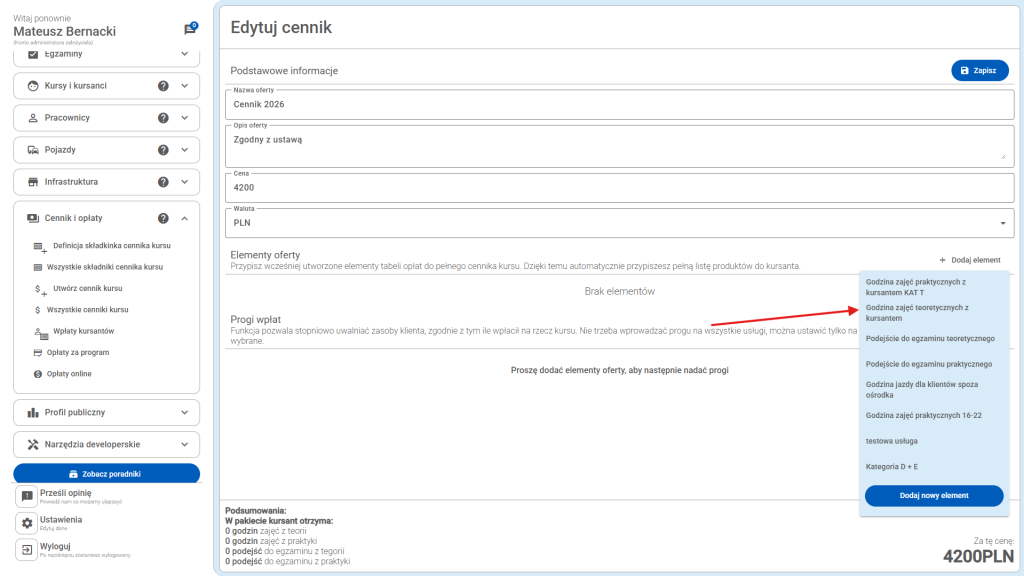The image size is (1024, 576).
Task: Click the Prześlij opinię feedback icon
Action: click(x=28, y=496)
